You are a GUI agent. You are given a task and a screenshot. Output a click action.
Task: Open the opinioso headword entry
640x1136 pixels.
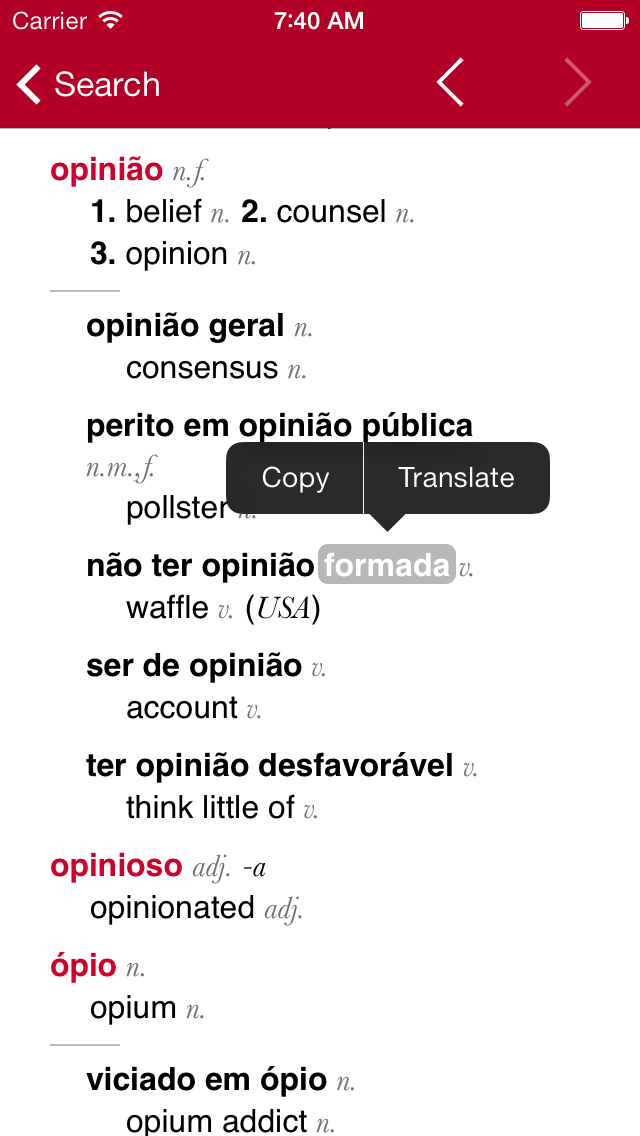click(x=116, y=865)
